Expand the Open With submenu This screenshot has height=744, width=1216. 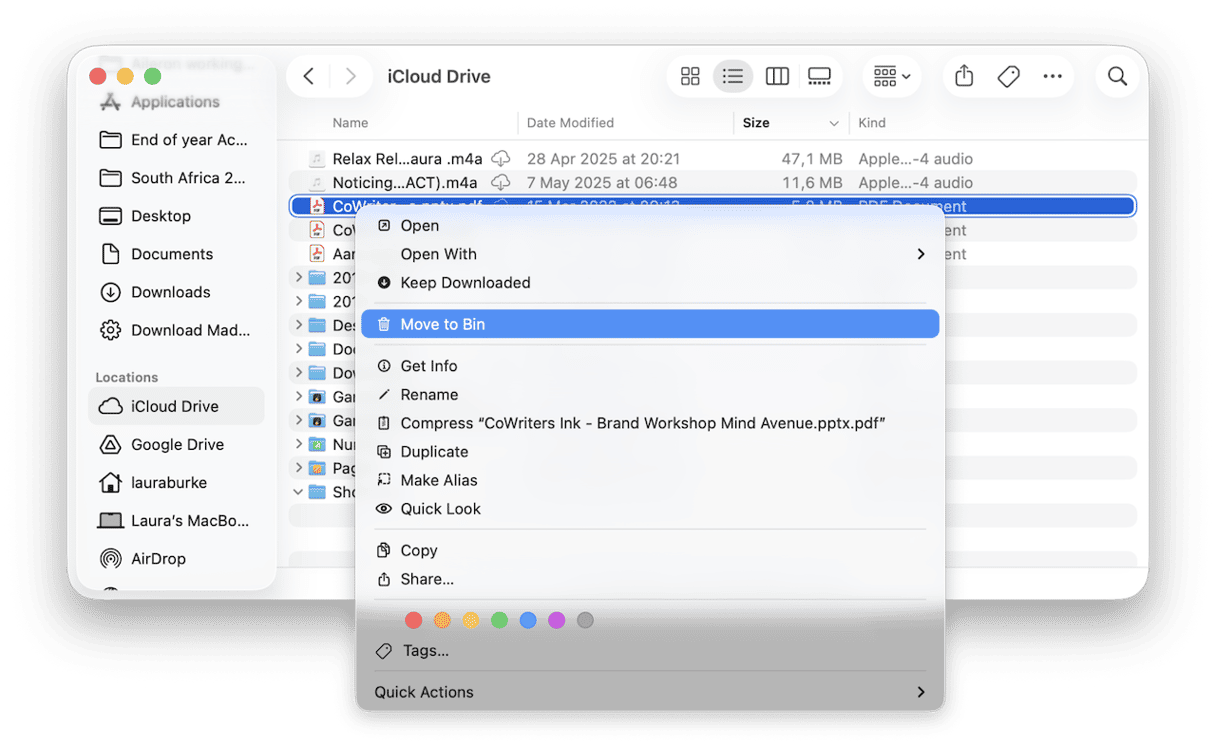tap(920, 254)
